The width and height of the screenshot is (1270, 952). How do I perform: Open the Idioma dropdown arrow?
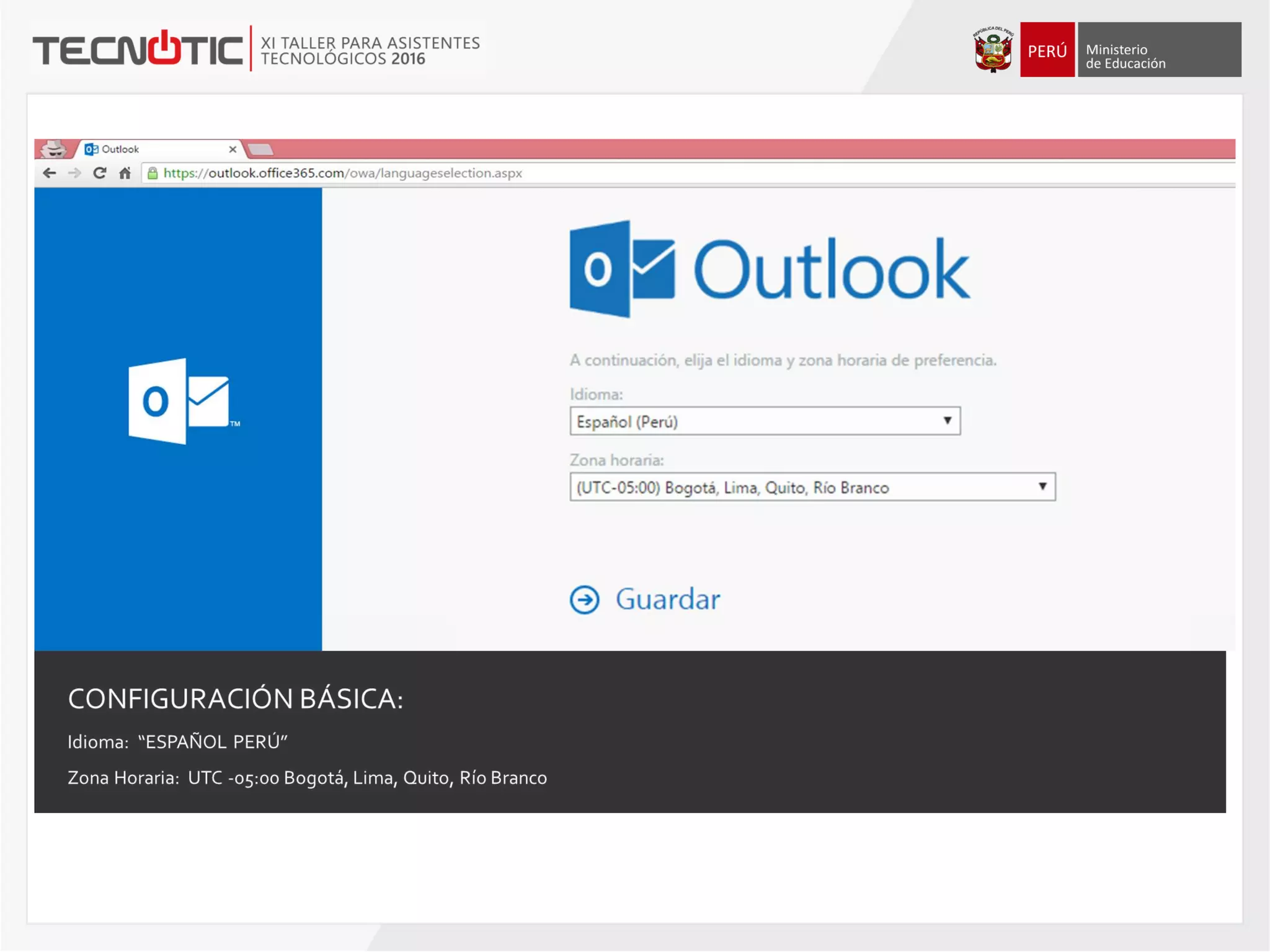click(947, 421)
